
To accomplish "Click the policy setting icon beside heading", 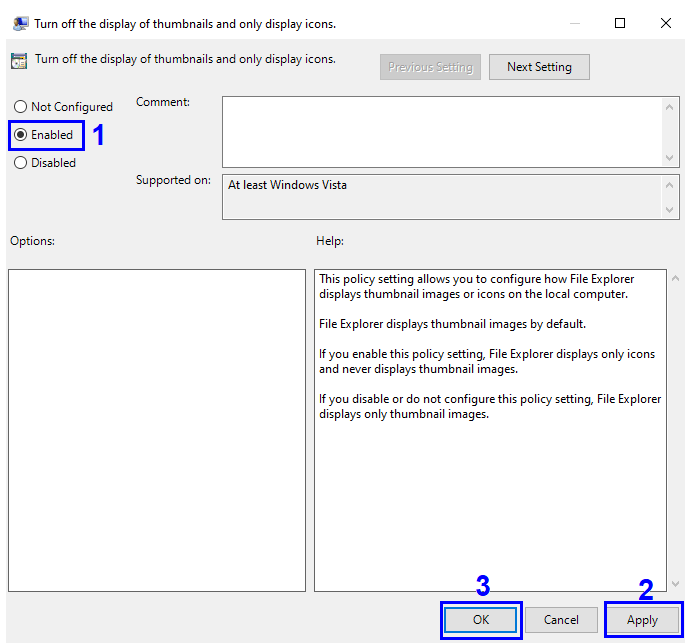I will click(19, 61).
